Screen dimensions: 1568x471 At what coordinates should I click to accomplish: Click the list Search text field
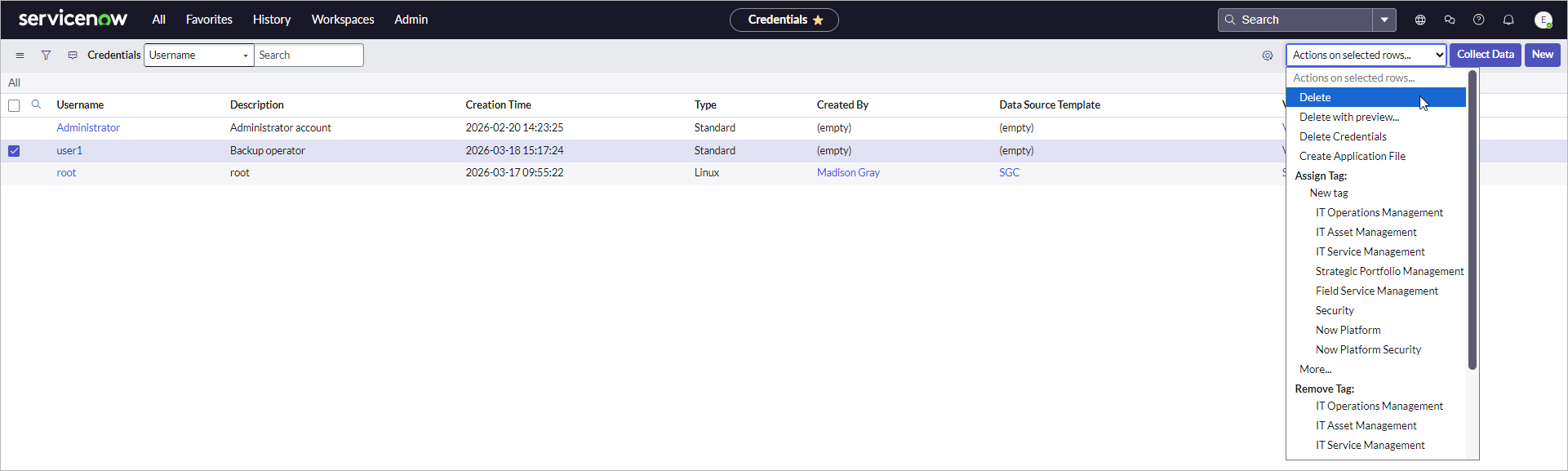coord(309,56)
